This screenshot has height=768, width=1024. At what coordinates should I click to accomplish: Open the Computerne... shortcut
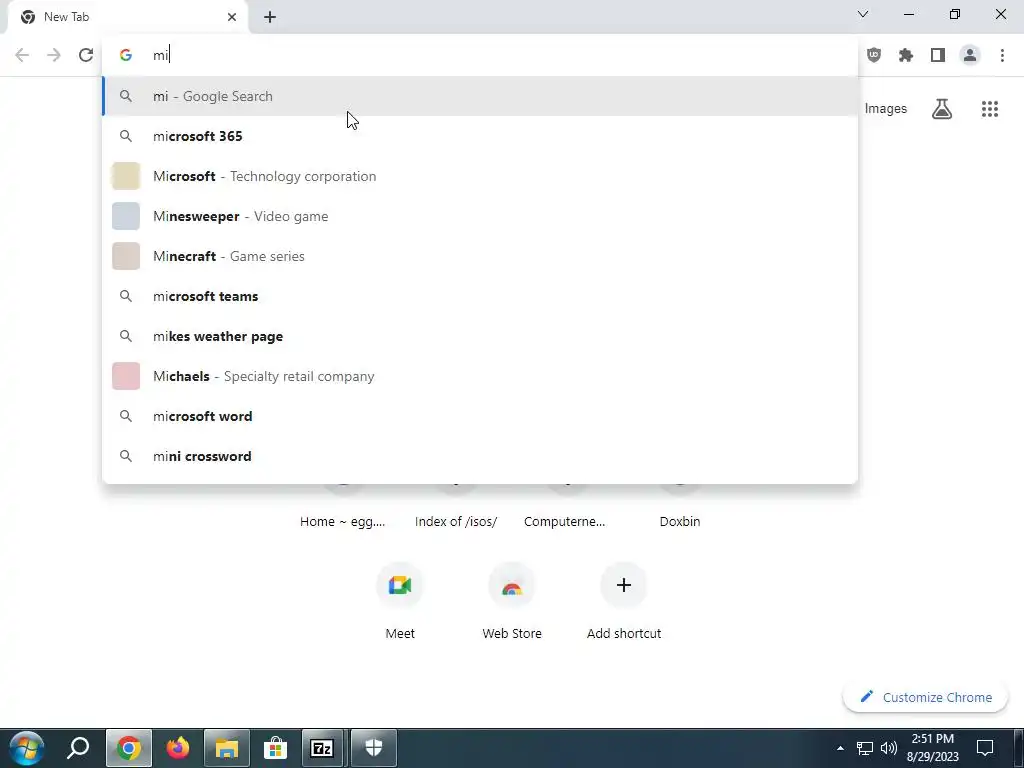coord(565,521)
